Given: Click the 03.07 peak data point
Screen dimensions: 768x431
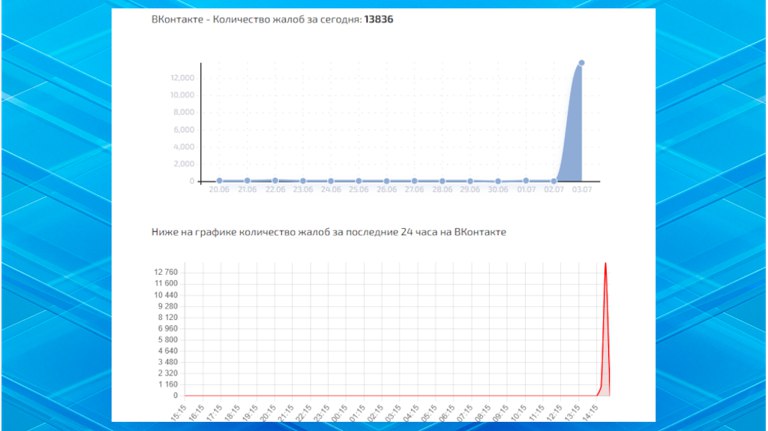Looking at the screenshot, I should pos(581,63).
